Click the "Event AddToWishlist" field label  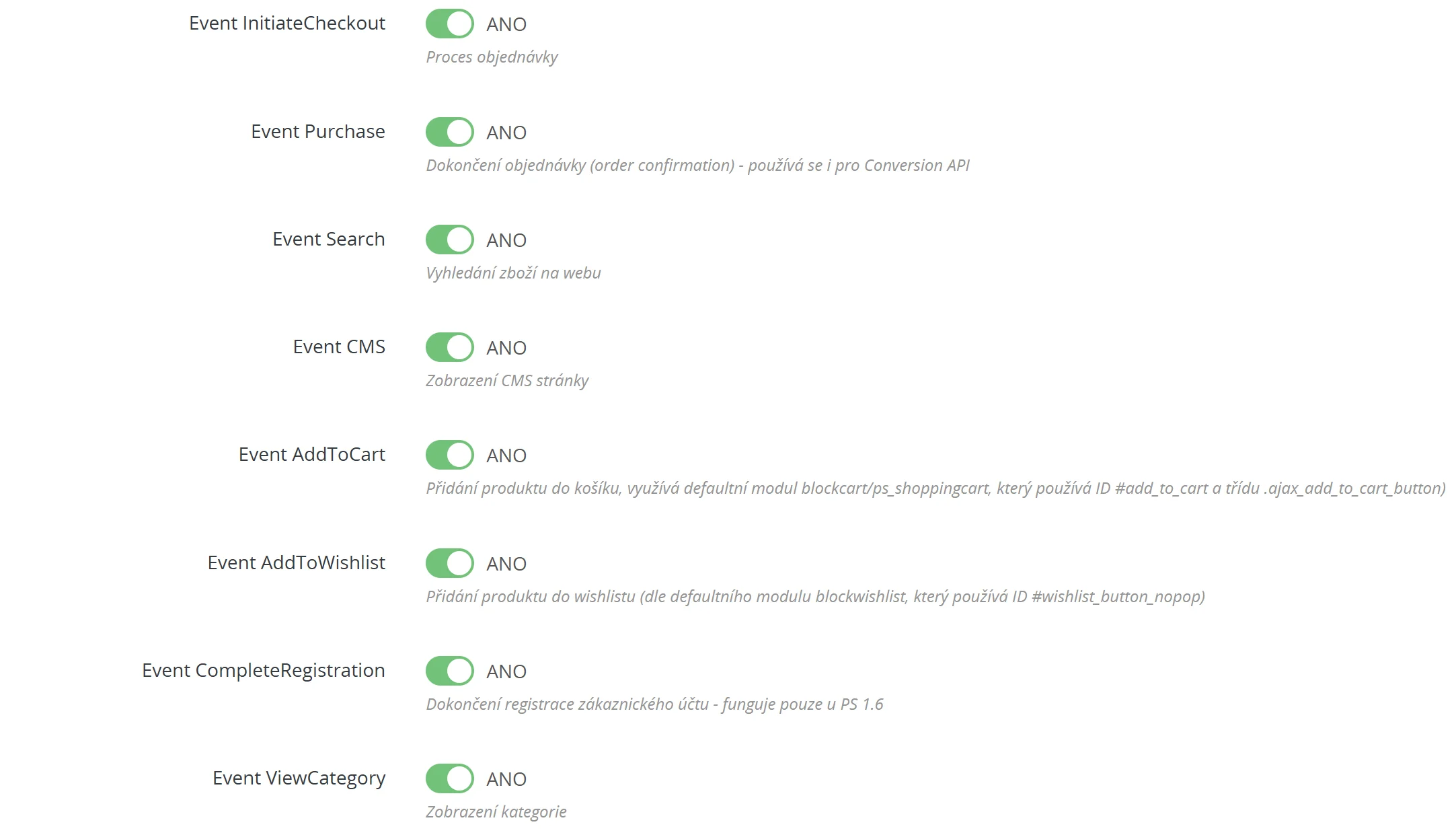297,563
